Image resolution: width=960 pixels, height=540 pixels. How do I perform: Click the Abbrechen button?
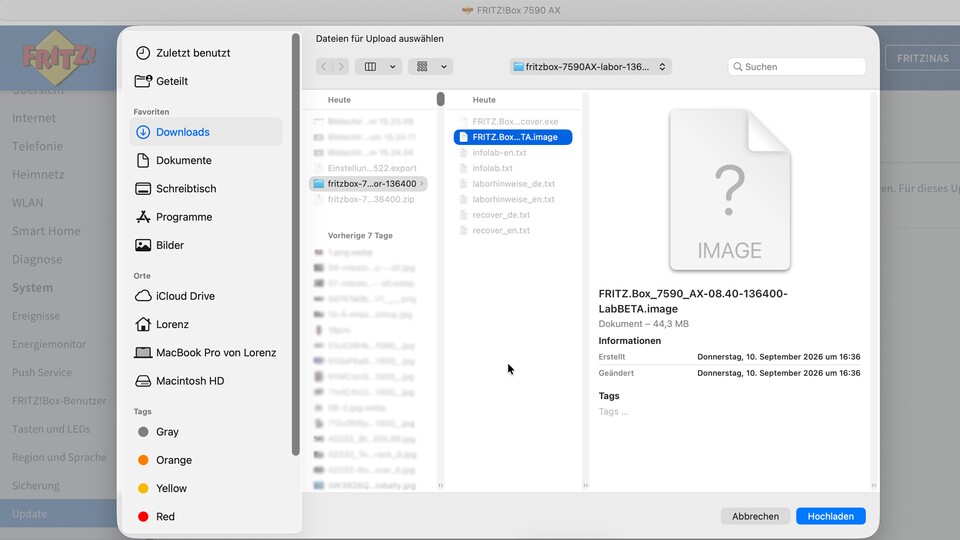756,516
